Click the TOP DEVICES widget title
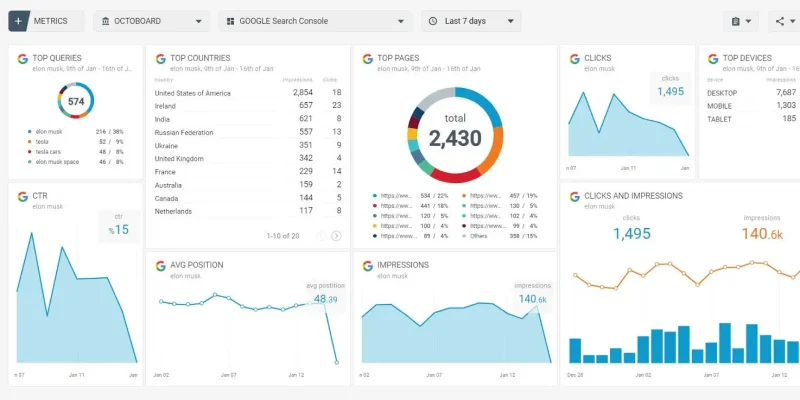Image resolution: width=800 pixels, height=400 pixels. (747, 58)
